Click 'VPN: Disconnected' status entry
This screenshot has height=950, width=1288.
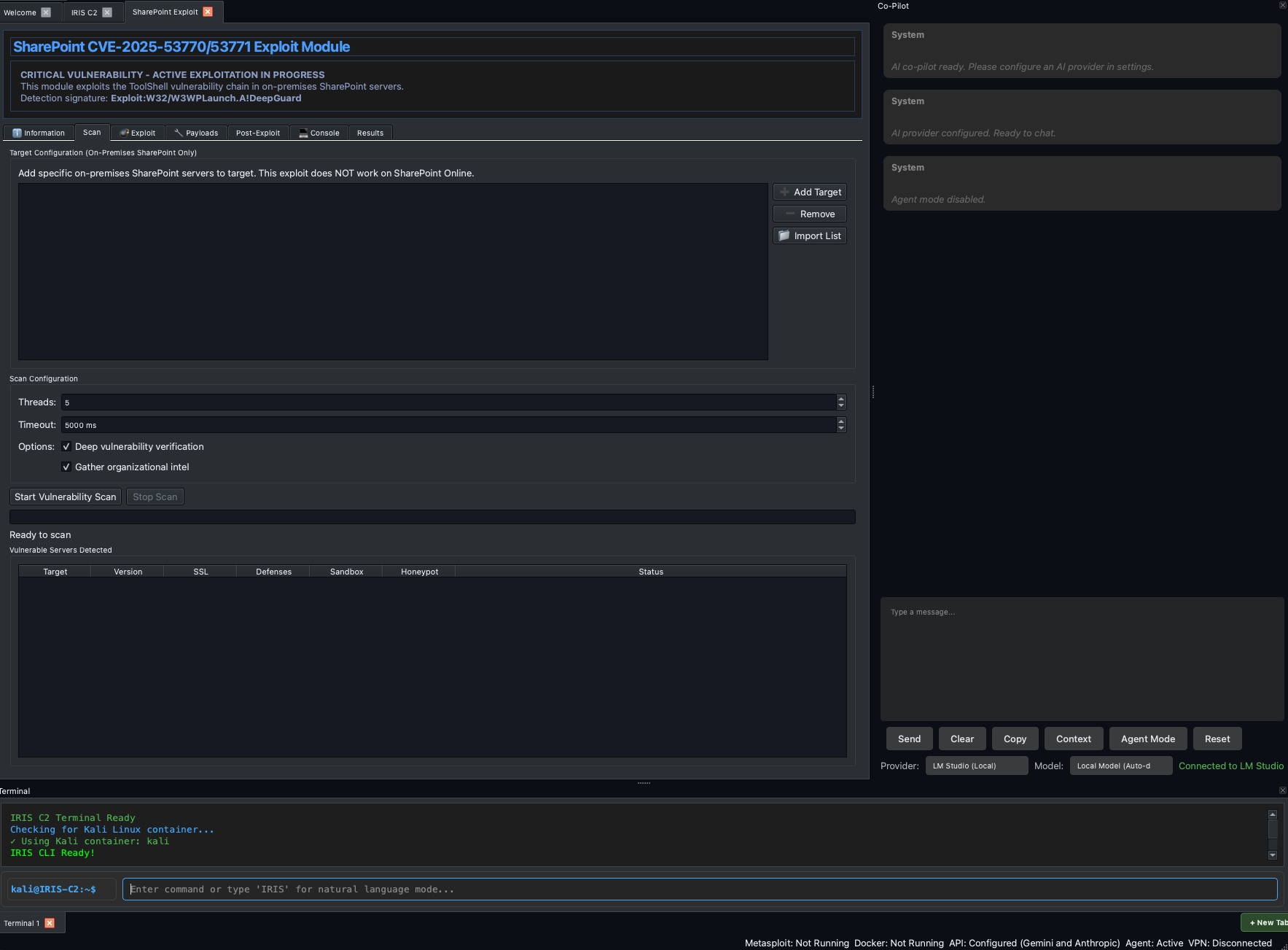click(x=1230, y=943)
